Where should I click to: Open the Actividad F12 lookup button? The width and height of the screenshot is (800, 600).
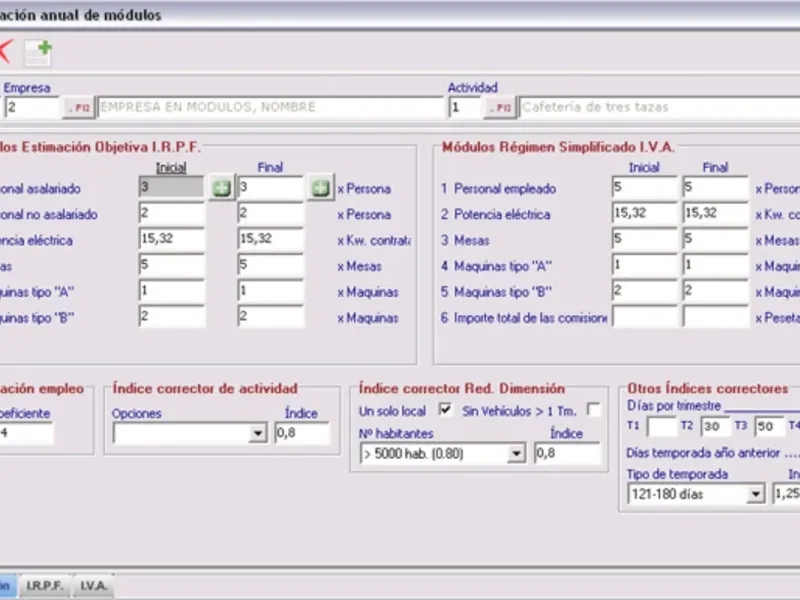(499, 108)
